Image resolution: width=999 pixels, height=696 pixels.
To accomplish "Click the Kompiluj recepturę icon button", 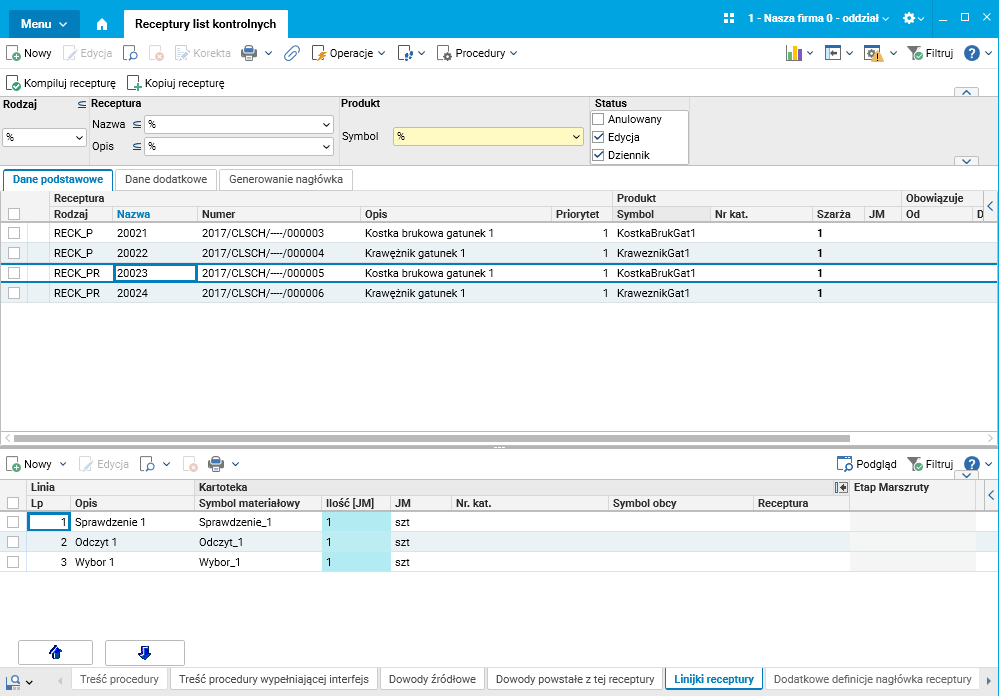I will pyautogui.click(x=61, y=83).
